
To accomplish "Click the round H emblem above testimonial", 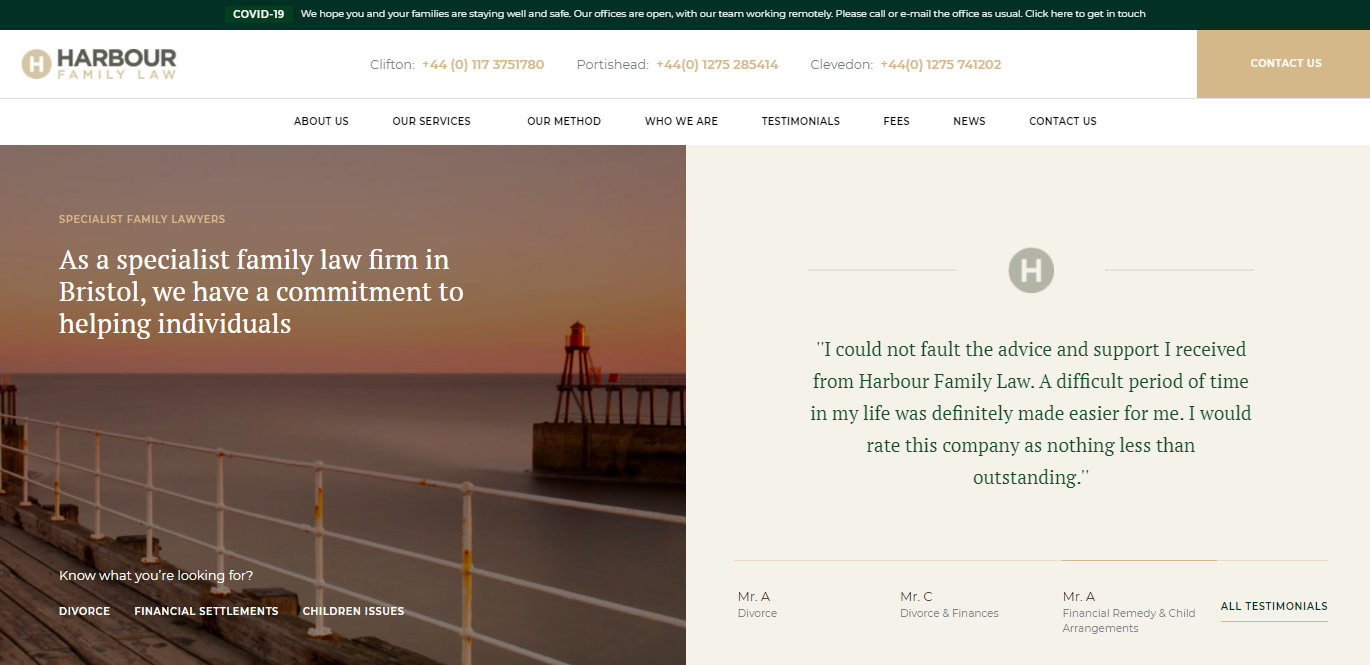I will tap(1031, 270).
